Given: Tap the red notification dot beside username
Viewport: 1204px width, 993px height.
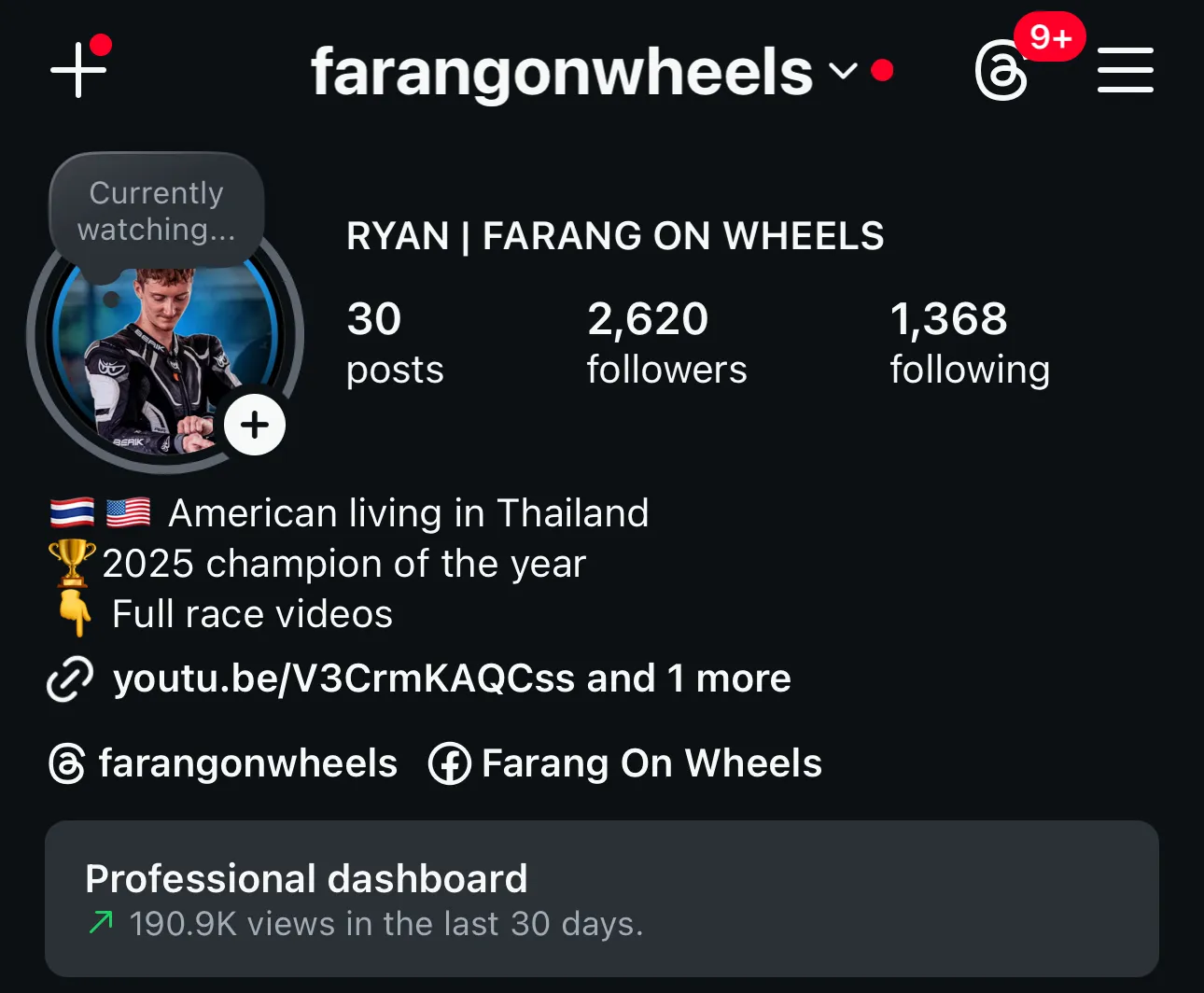Looking at the screenshot, I should pyautogui.click(x=882, y=71).
